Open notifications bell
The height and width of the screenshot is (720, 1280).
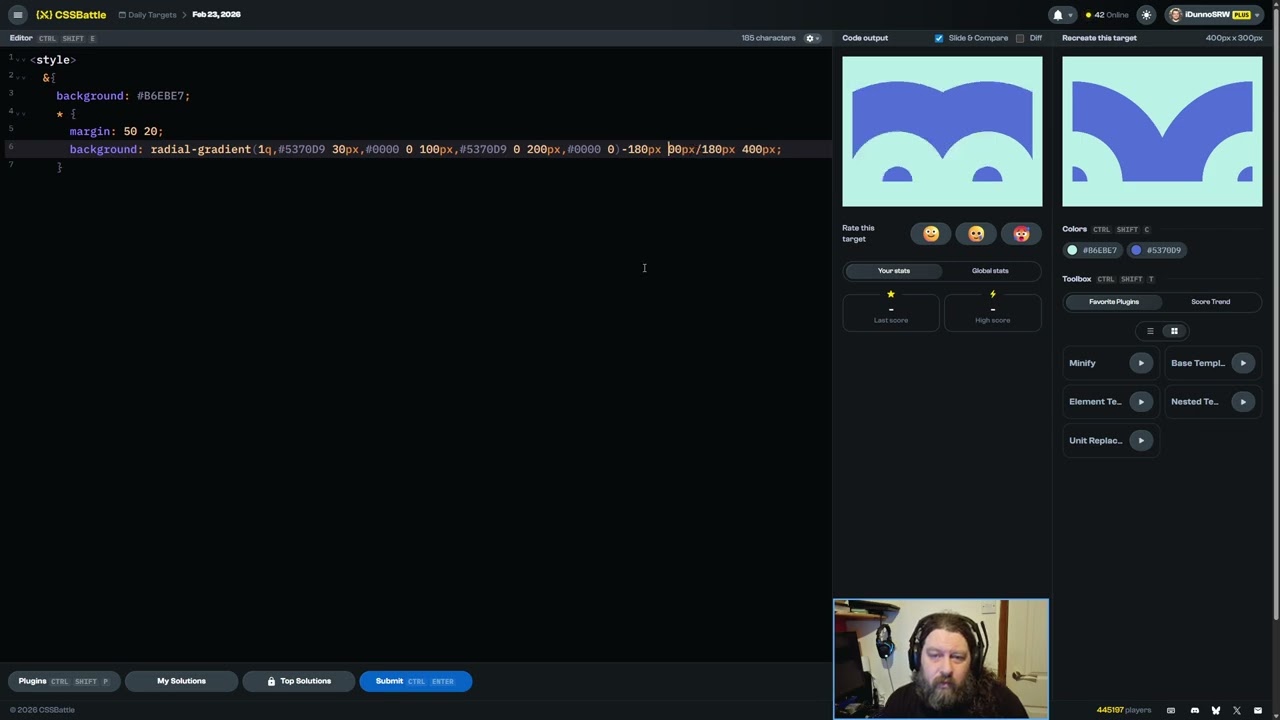click(x=1057, y=15)
